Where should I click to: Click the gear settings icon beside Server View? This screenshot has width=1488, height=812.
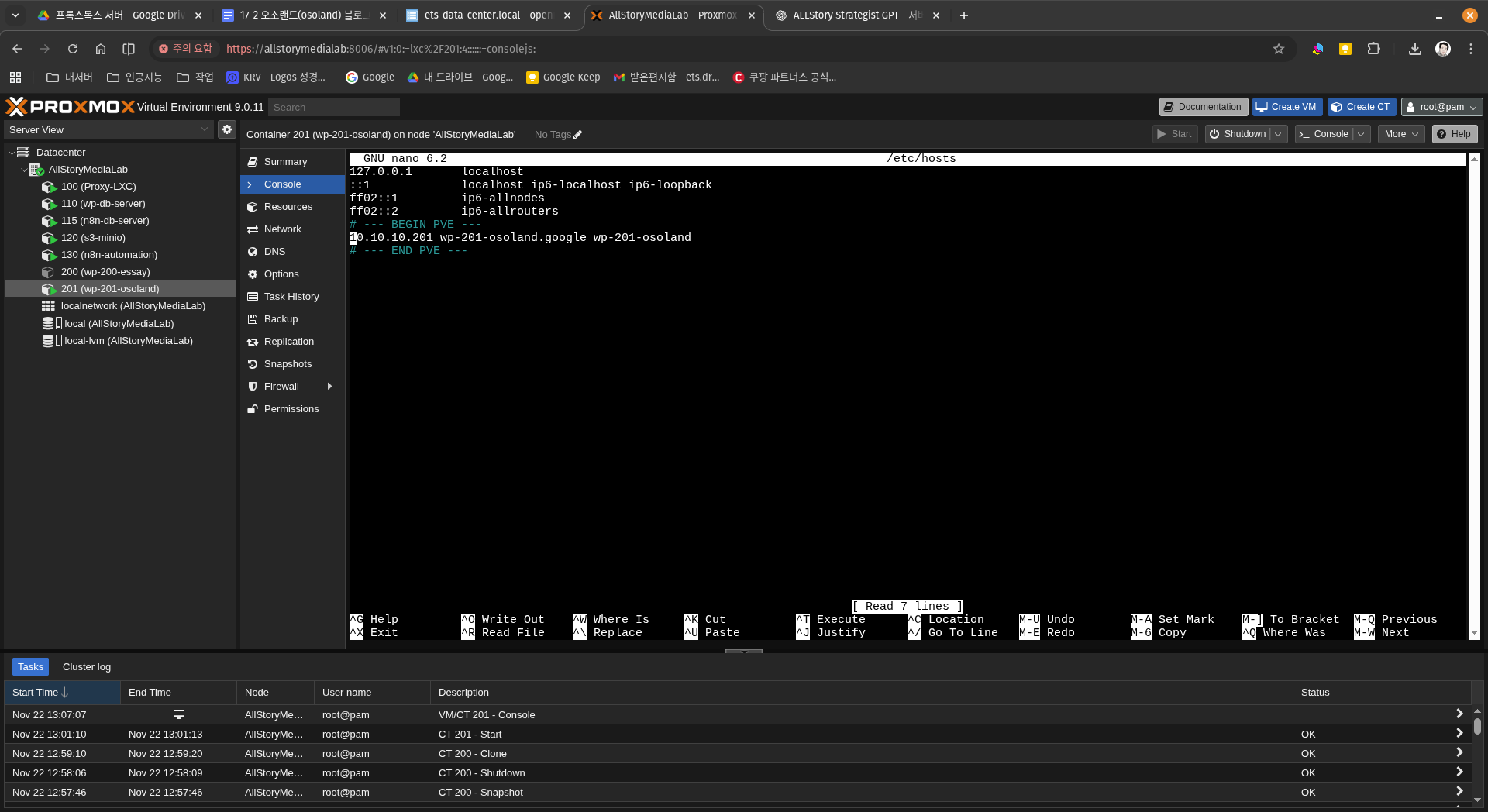[226, 129]
